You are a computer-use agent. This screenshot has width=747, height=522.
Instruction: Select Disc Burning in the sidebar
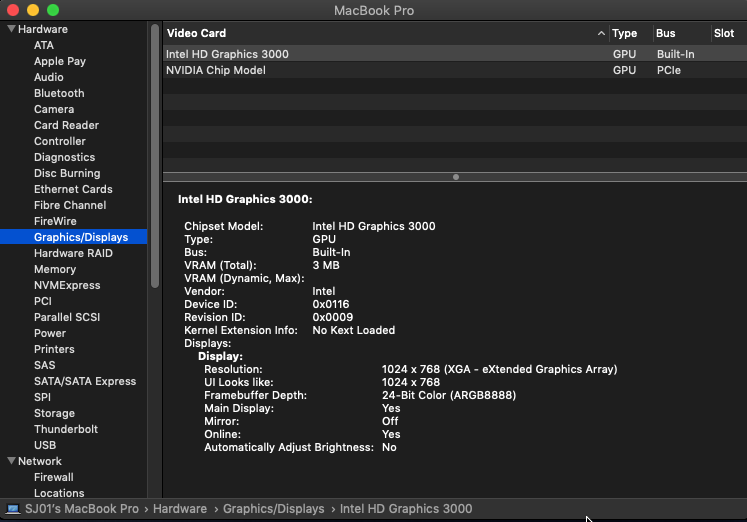[67, 173]
